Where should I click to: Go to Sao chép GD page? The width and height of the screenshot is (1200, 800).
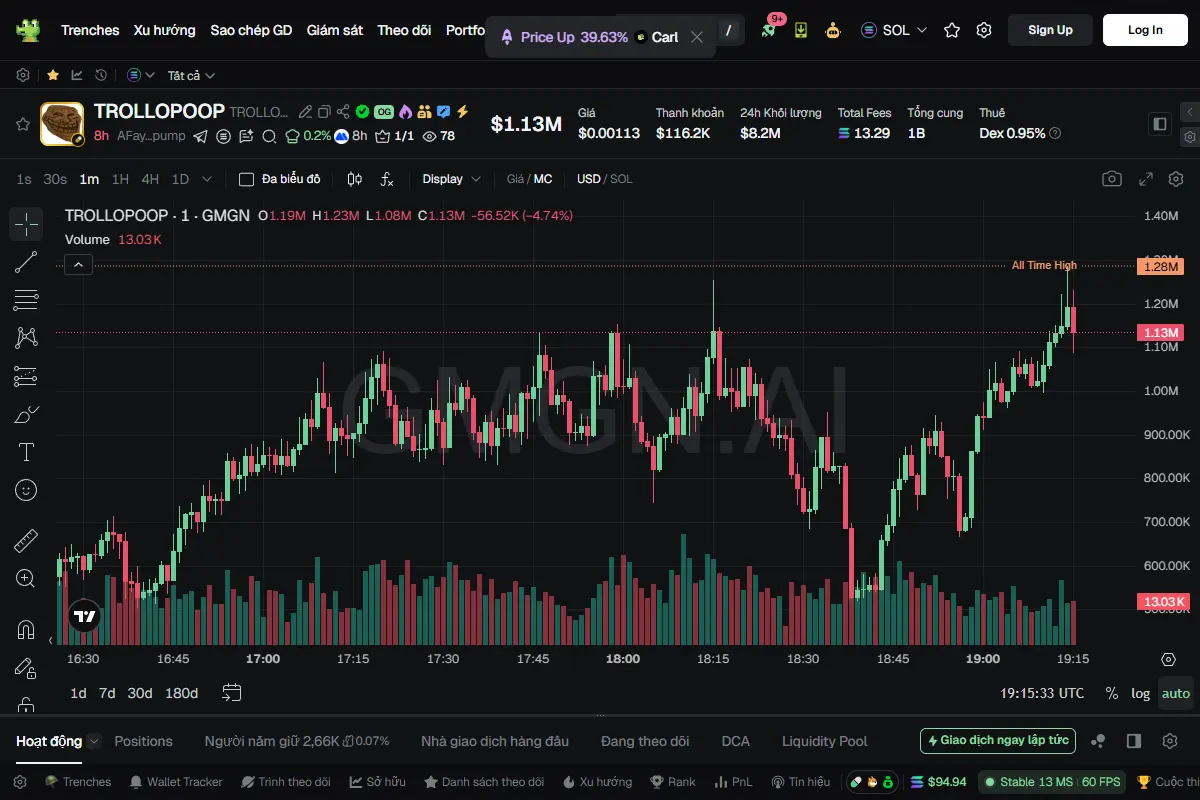251,30
